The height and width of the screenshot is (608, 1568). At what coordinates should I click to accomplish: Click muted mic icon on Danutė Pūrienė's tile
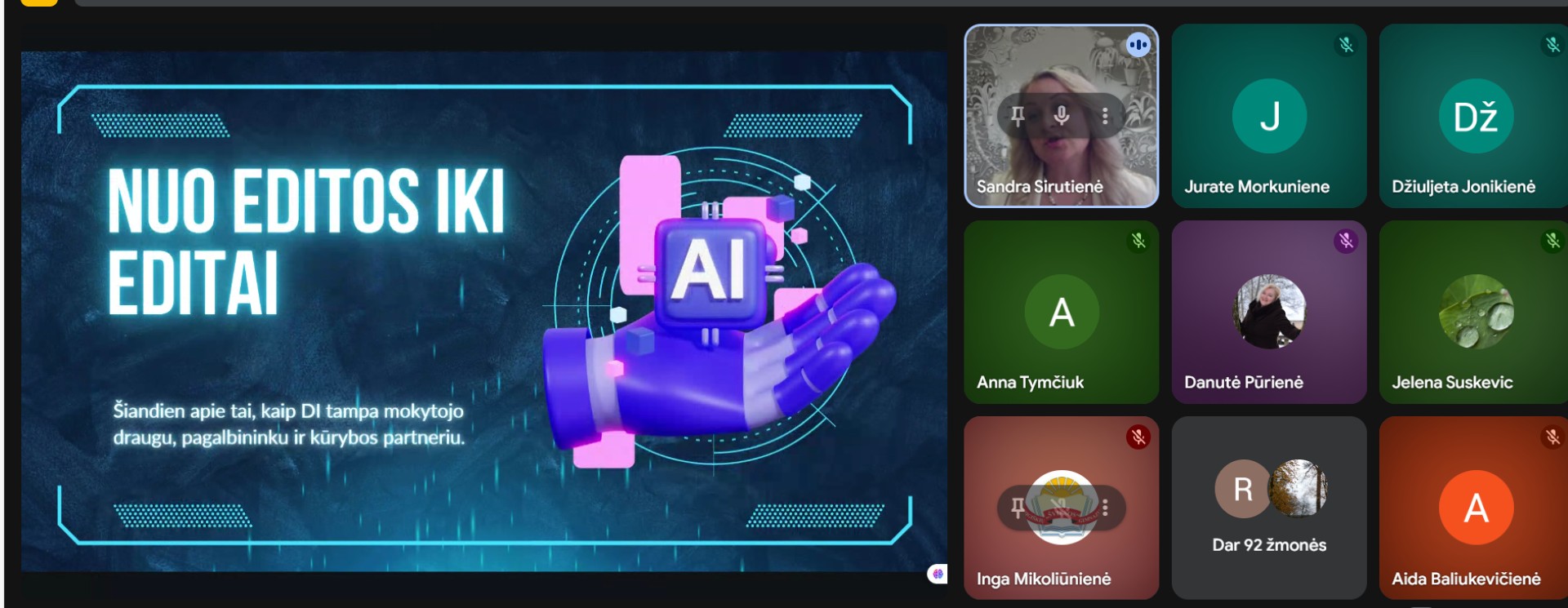coord(1346,241)
